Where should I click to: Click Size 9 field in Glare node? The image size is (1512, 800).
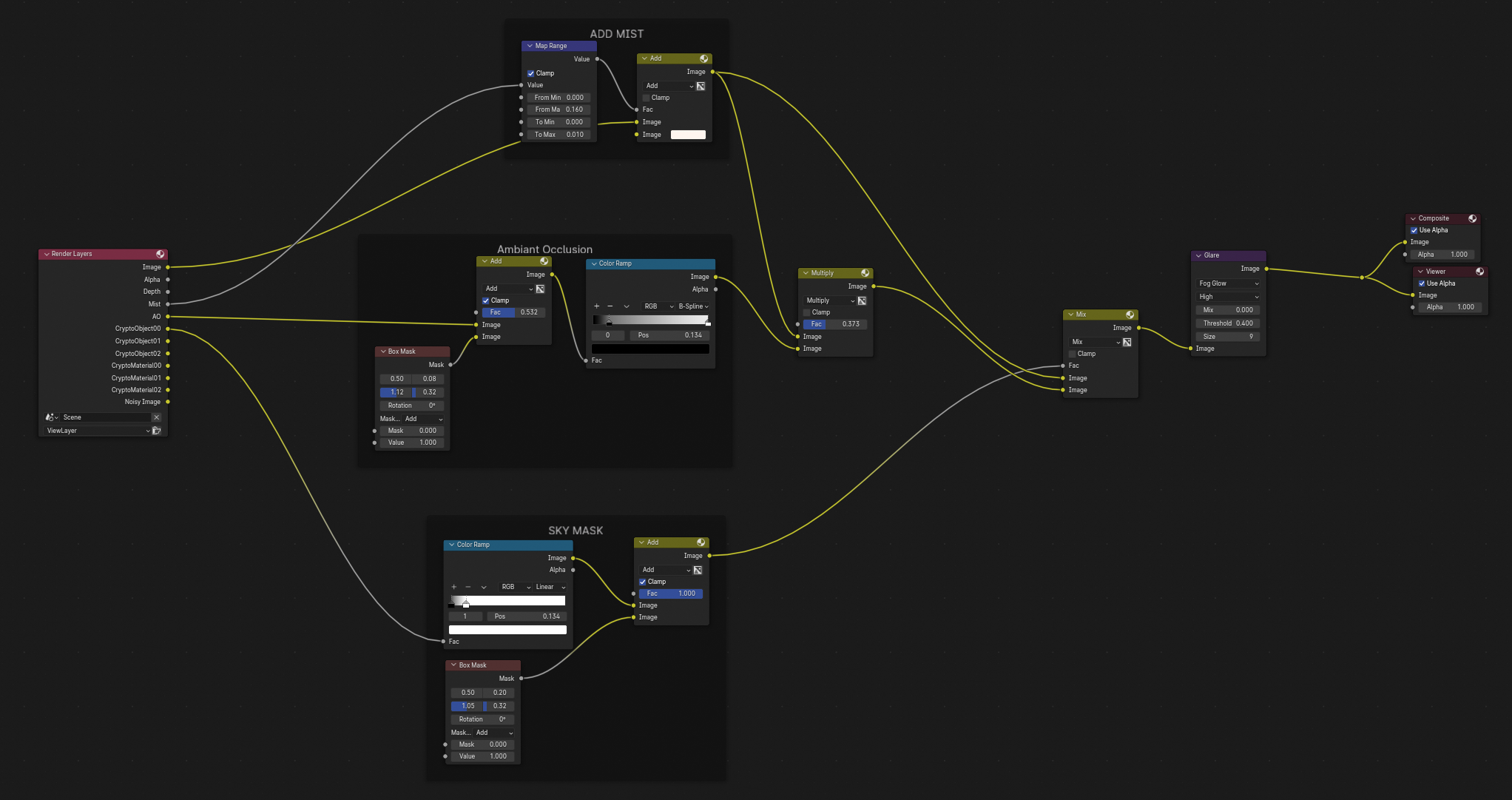coord(1228,337)
